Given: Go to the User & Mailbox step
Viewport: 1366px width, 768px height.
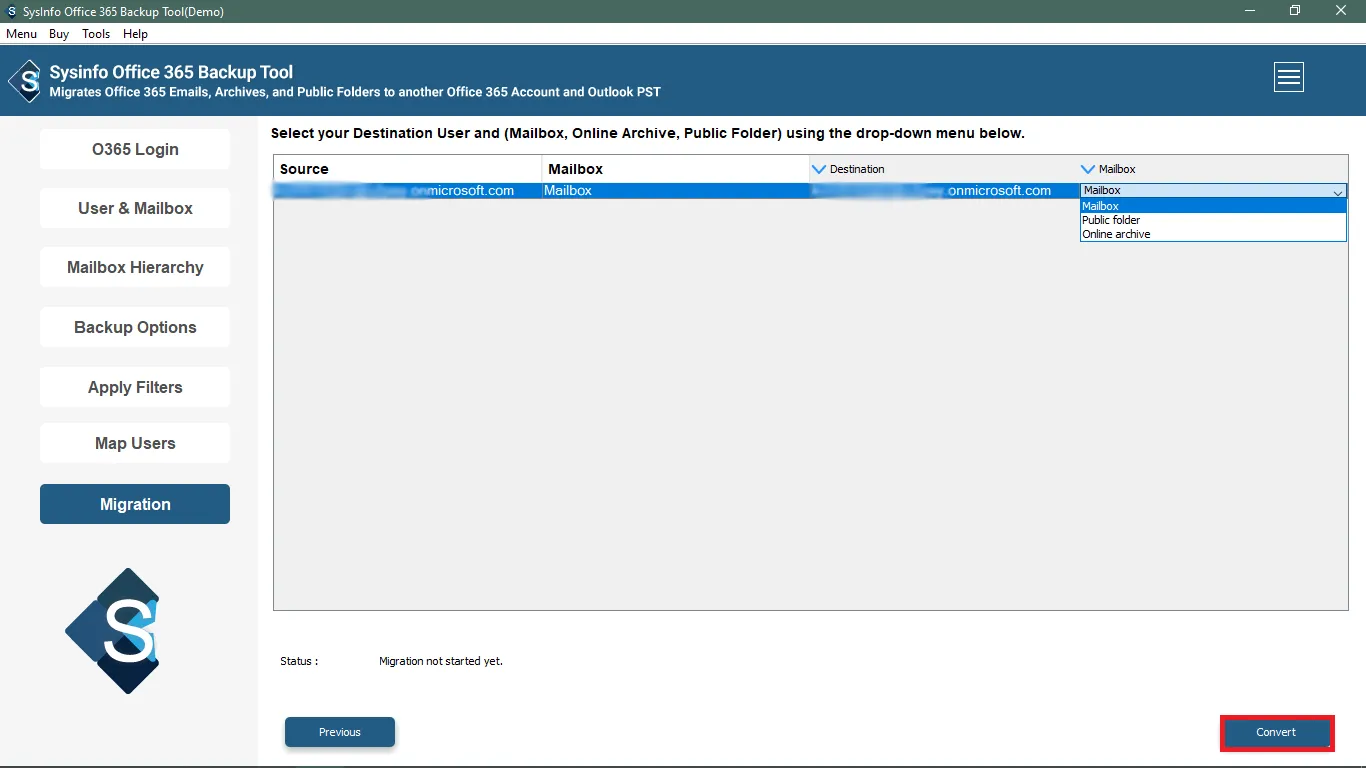Looking at the screenshot, I should point(135,208).
